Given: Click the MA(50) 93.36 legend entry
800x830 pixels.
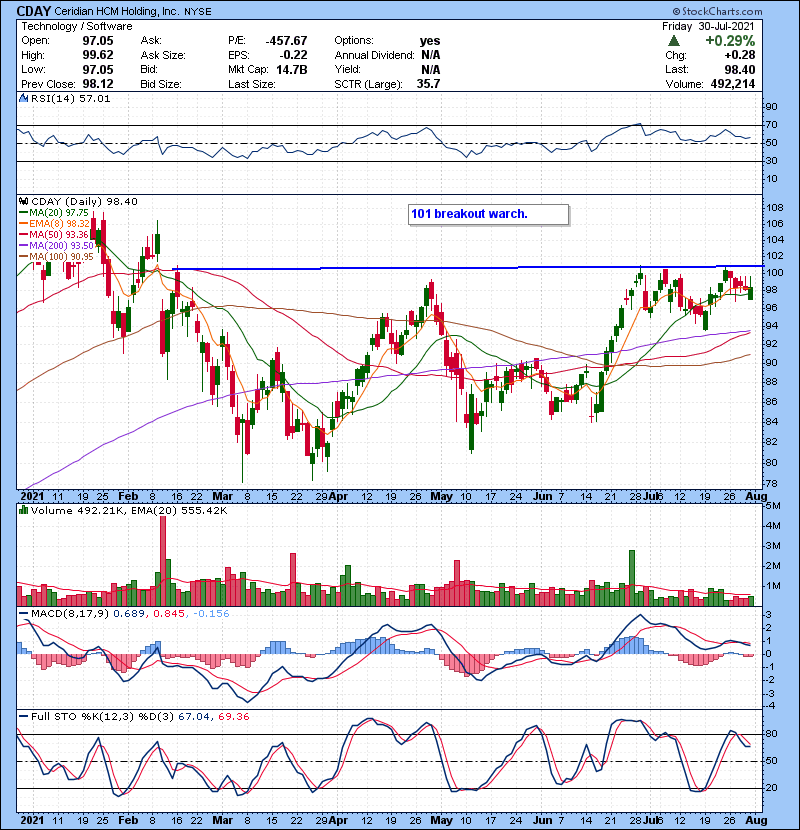Looking at the screenshot, I should tap(54, 234).
